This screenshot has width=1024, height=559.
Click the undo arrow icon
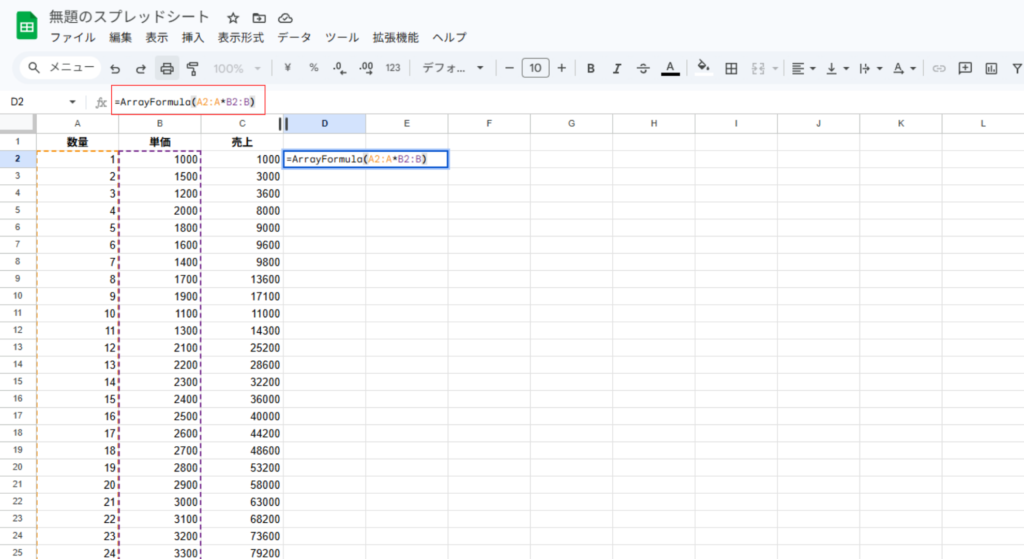115,69
